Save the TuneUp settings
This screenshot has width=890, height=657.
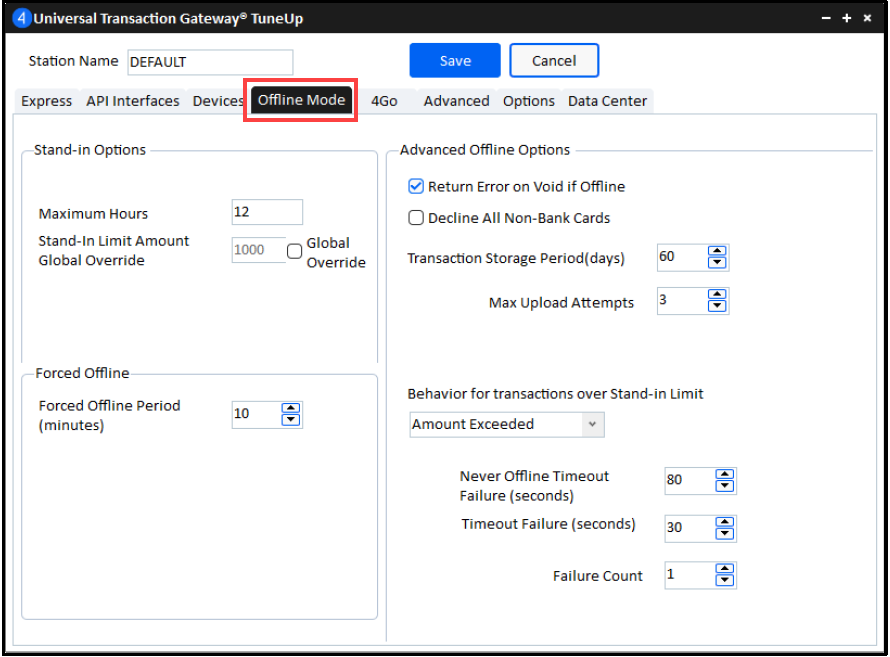pos(455,61)
